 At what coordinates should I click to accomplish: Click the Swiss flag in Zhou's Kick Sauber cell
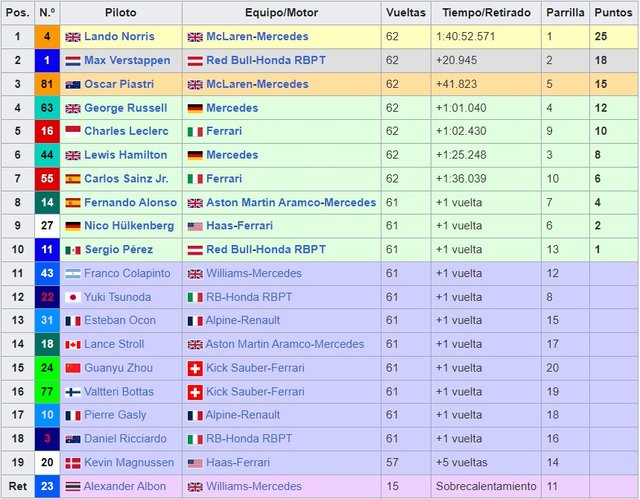(195, 368)
